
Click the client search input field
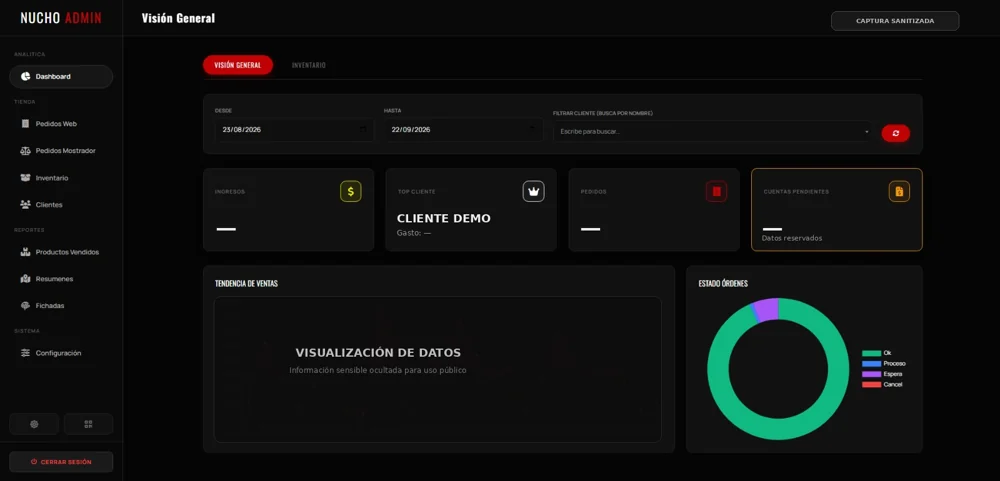(713, 132)
